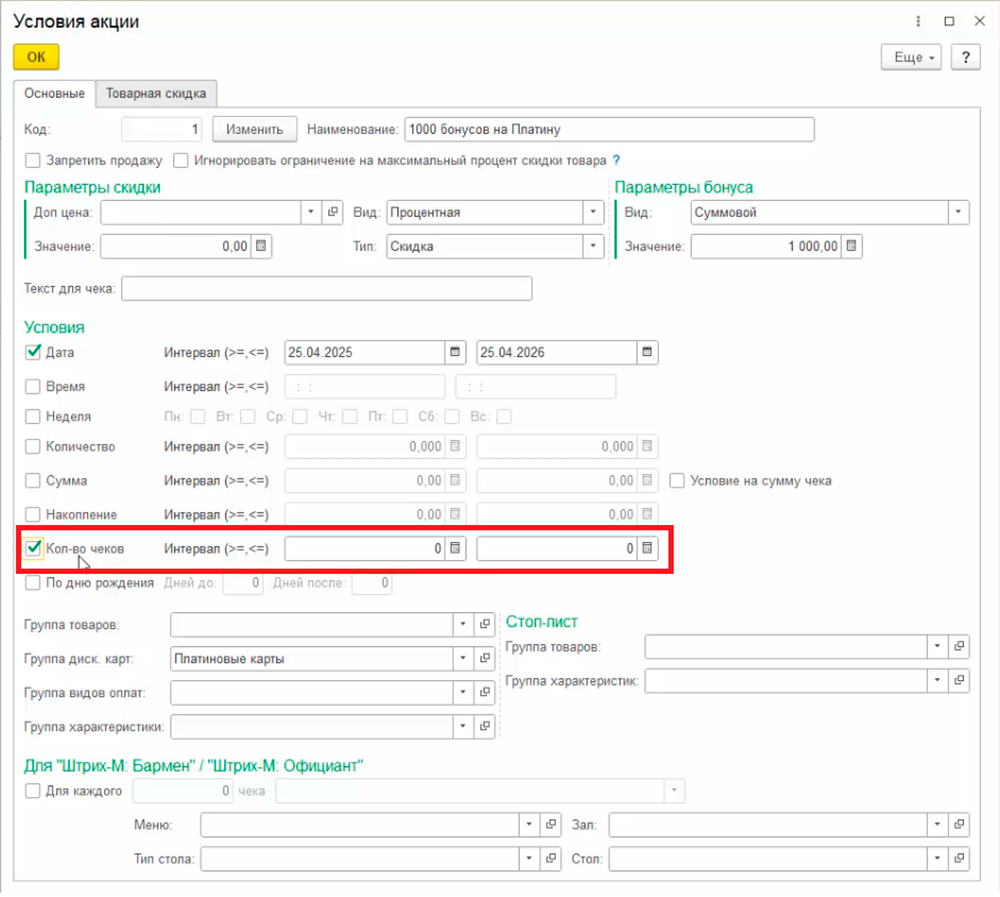Click open icon beside Стоп-лист Группа товаров

pyautogui.click(x=959, y=647)
